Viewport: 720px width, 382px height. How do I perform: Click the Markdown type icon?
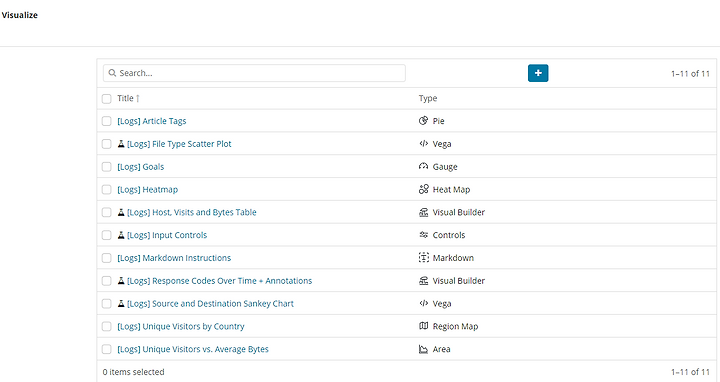[423, 258]
